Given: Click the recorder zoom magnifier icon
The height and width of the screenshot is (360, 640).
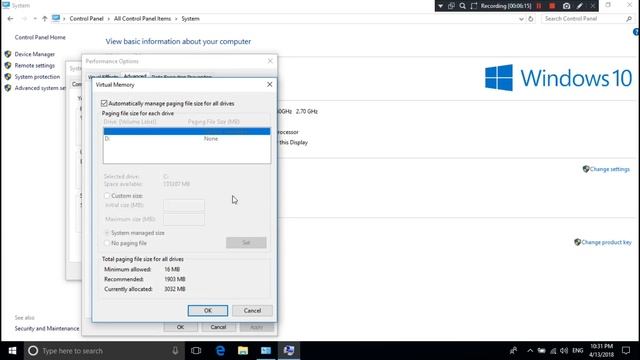Looking at the screenshot, I should coord(462,6).
